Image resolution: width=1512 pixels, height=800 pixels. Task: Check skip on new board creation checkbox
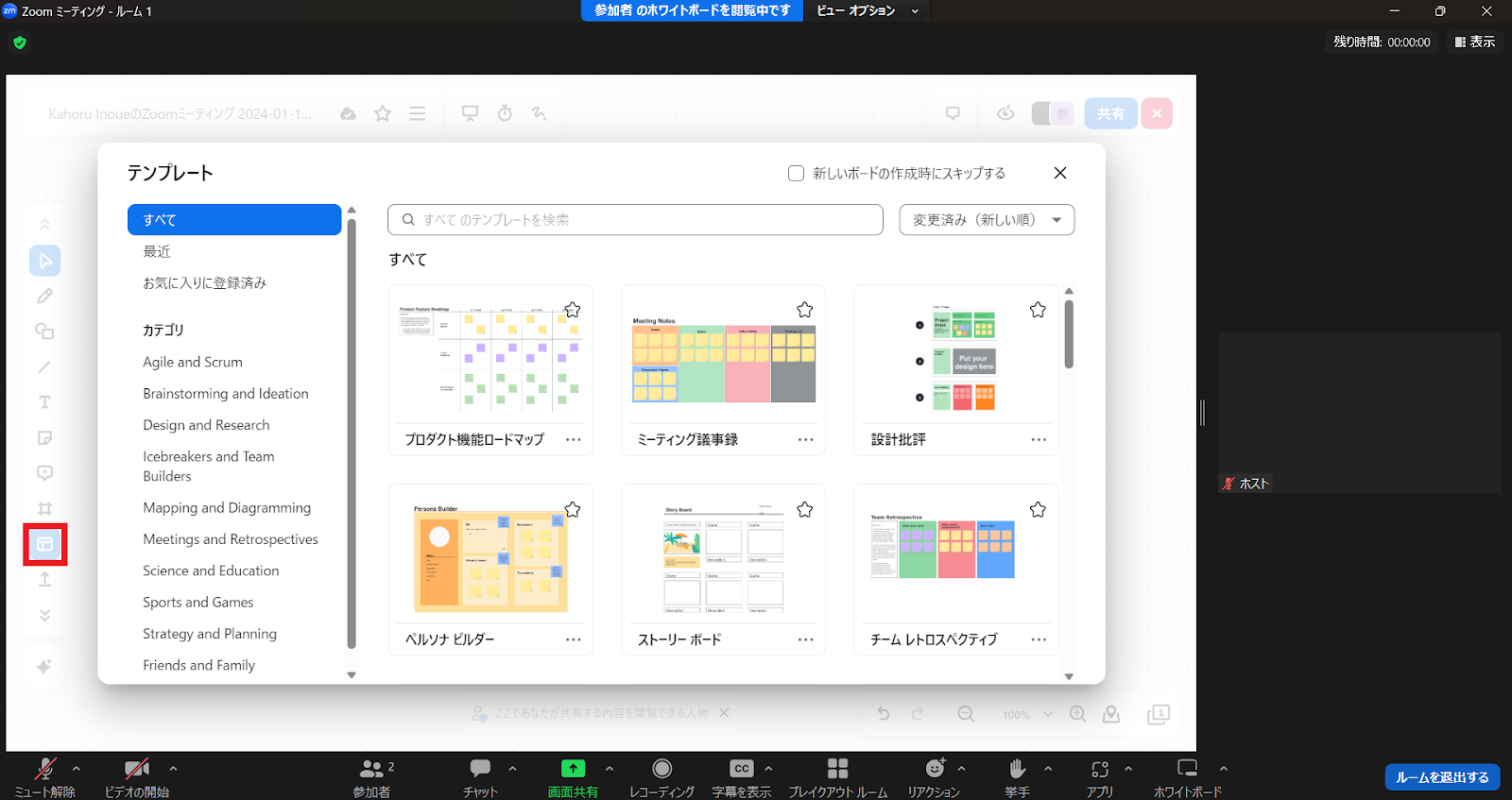coord(797,174)
